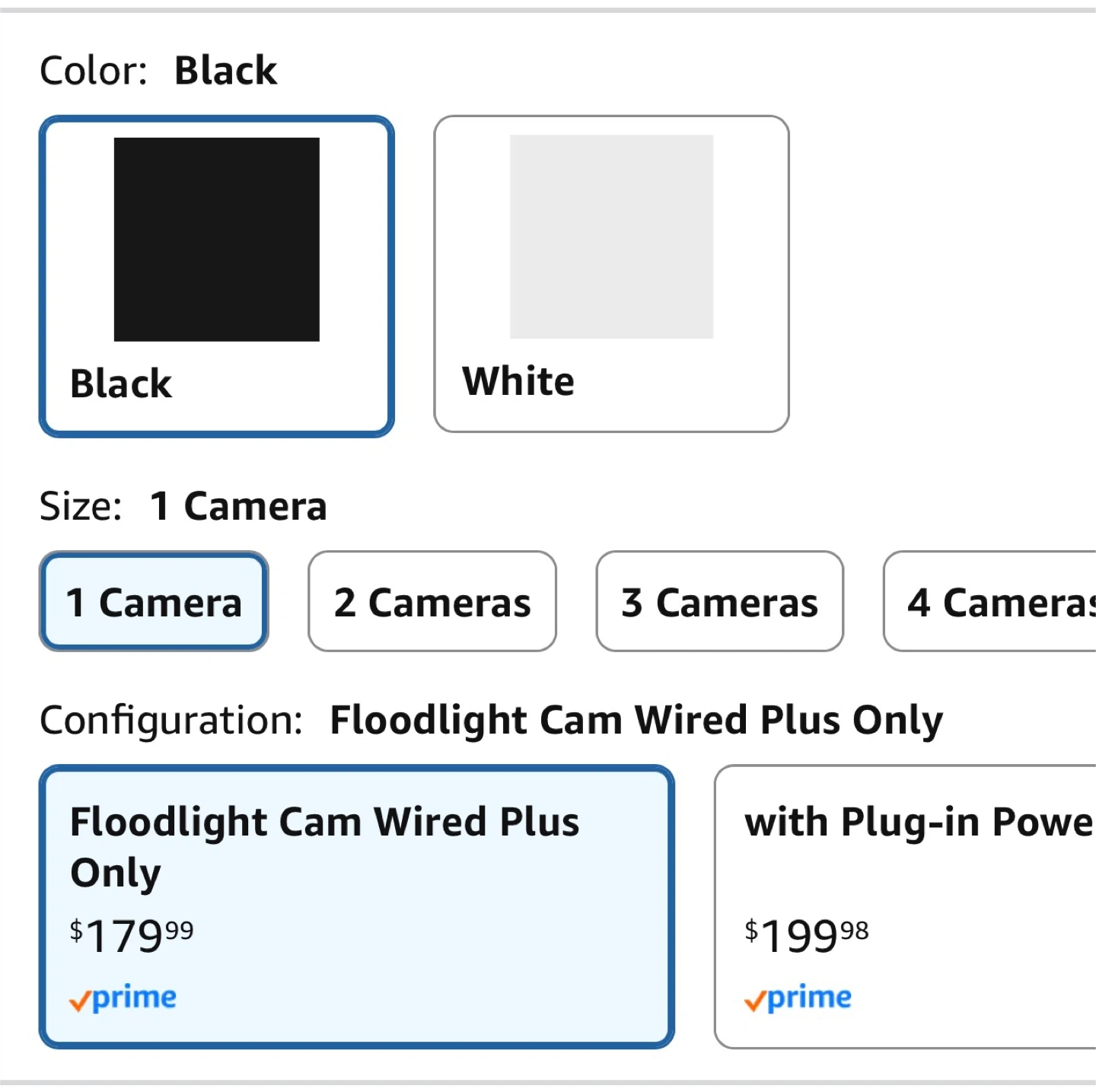Viewport: 1096px width, 1092px height.
Task: Click the "Size: 1 Camera" heading label
Action: pyautogui.click(x=183, y=506)
